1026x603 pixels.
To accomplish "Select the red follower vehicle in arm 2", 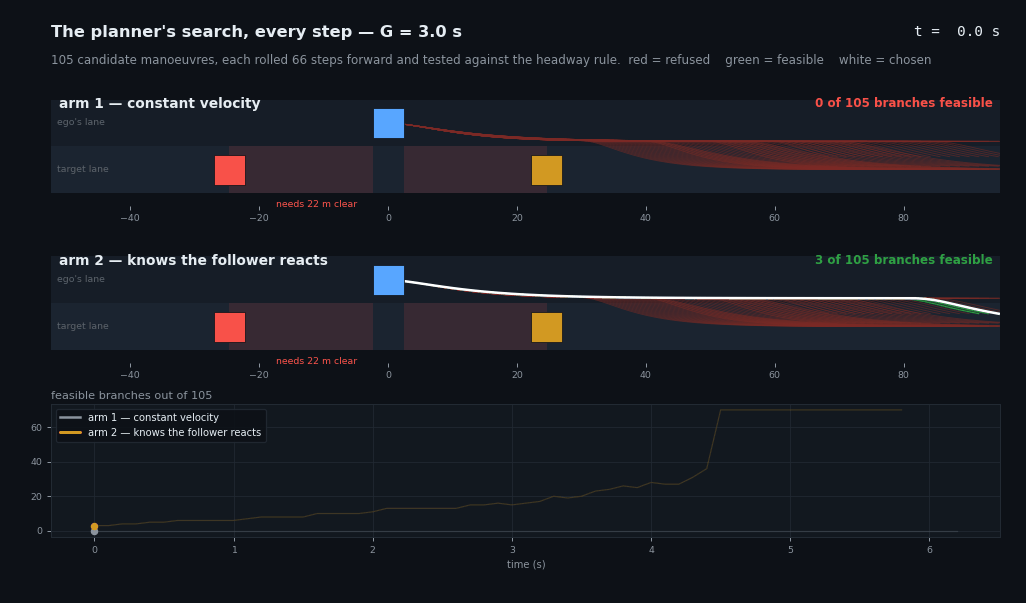I will 230,328.
